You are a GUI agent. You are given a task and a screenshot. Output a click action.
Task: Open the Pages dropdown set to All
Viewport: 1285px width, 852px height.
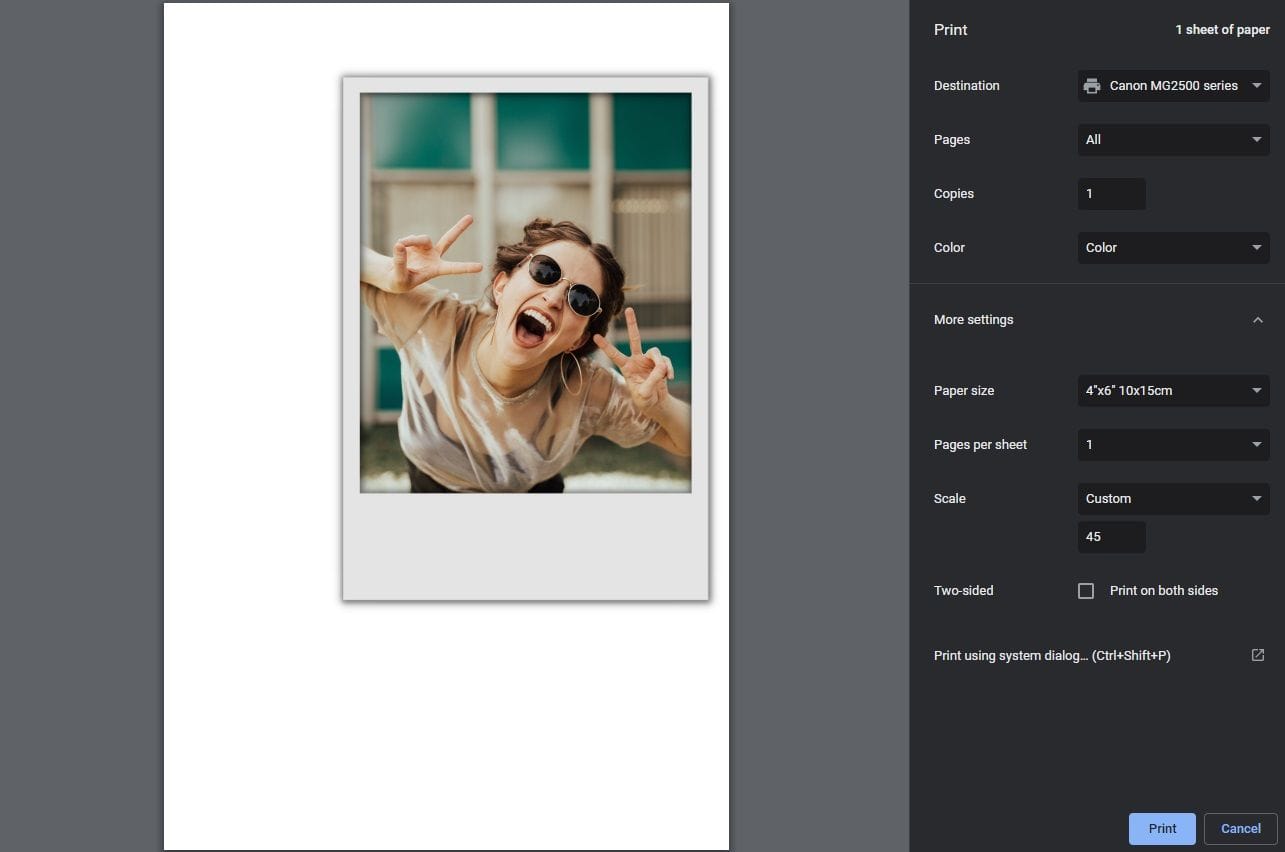(x=1173, y=140)
